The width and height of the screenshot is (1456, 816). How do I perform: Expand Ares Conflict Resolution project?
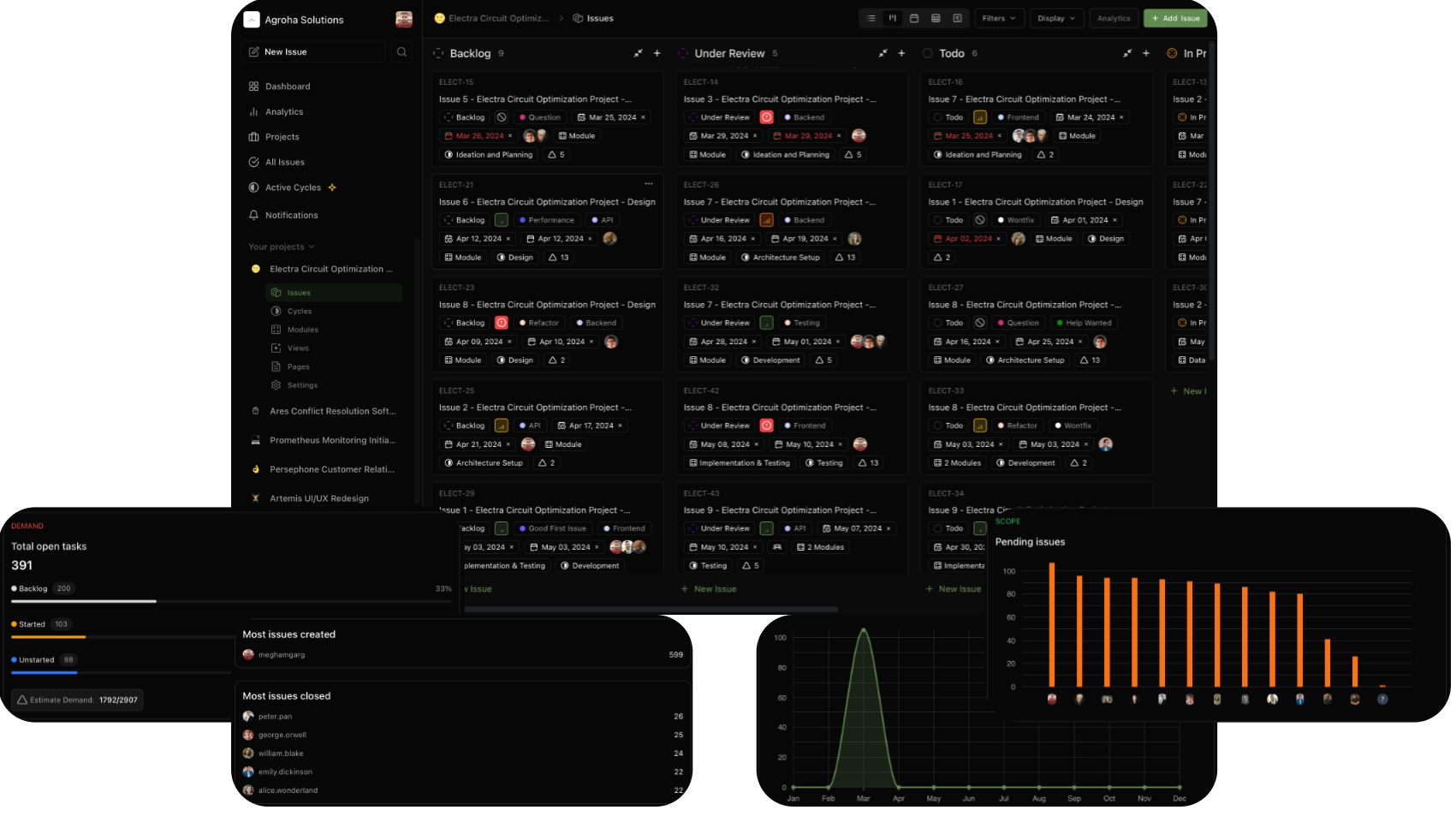click(x=325, y=411)
